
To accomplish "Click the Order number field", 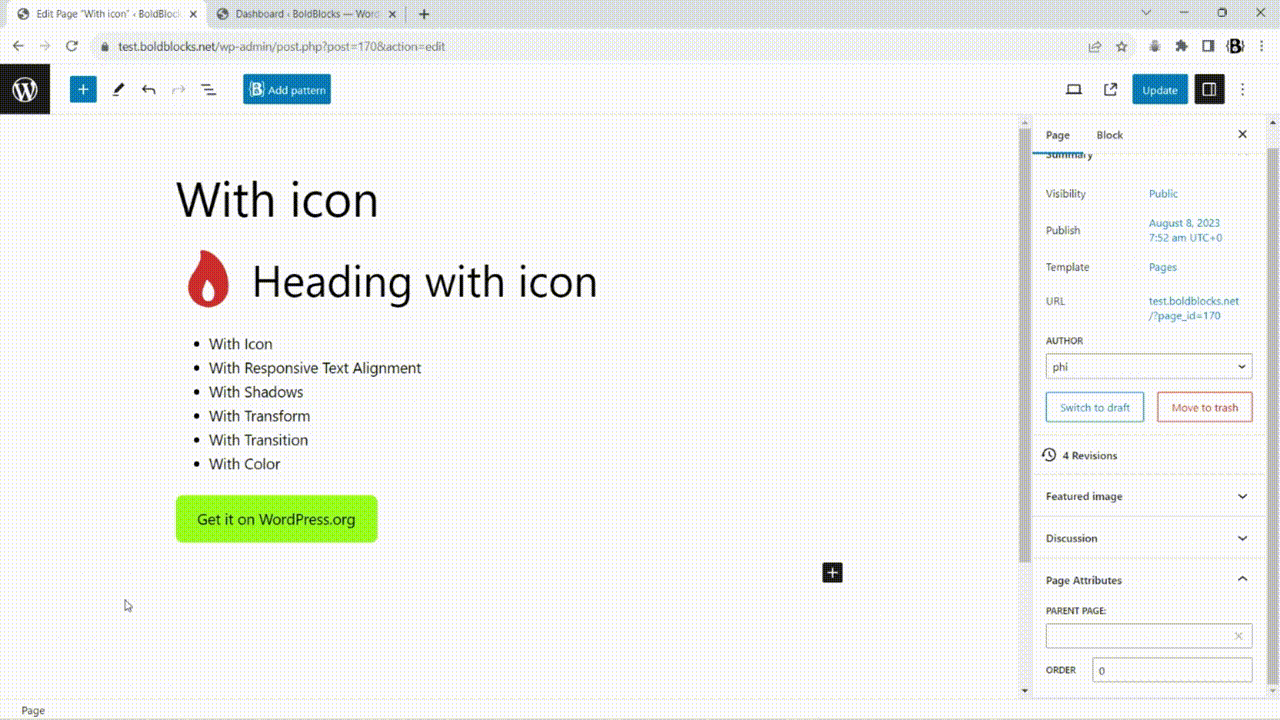I will (1172, 671).
